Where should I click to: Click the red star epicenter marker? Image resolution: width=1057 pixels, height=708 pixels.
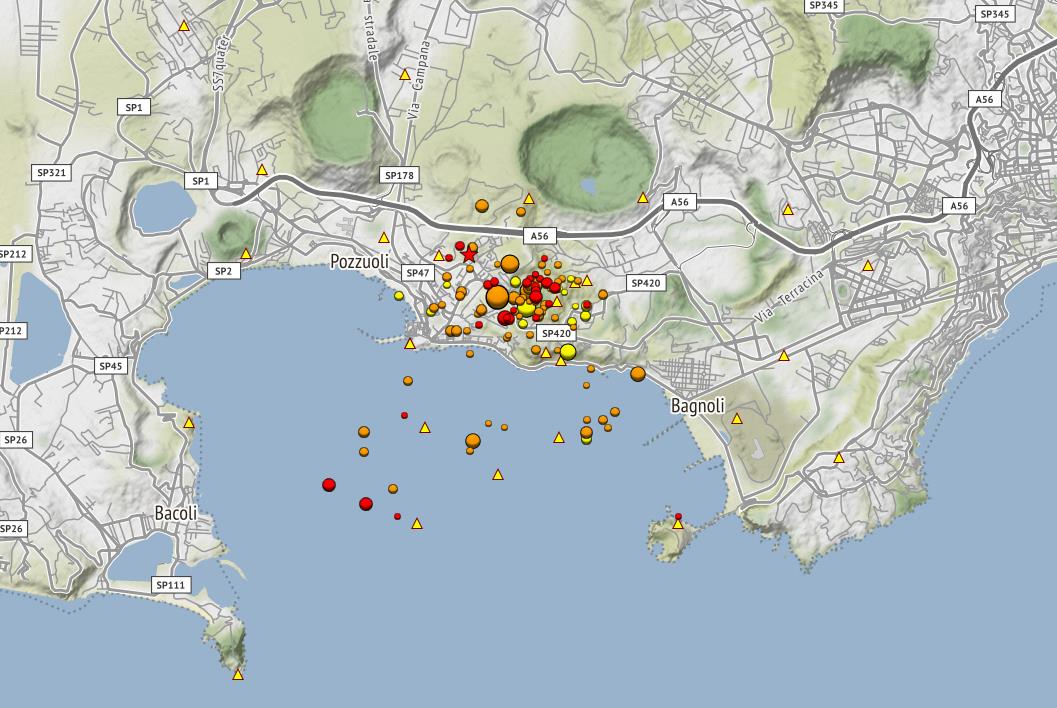(x=470, y=254)
